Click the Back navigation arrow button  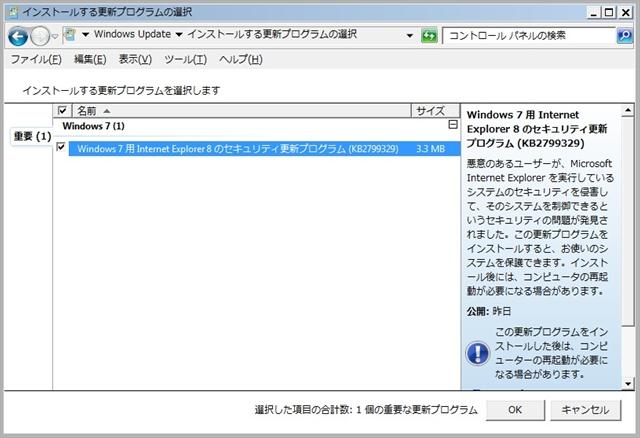18,36
